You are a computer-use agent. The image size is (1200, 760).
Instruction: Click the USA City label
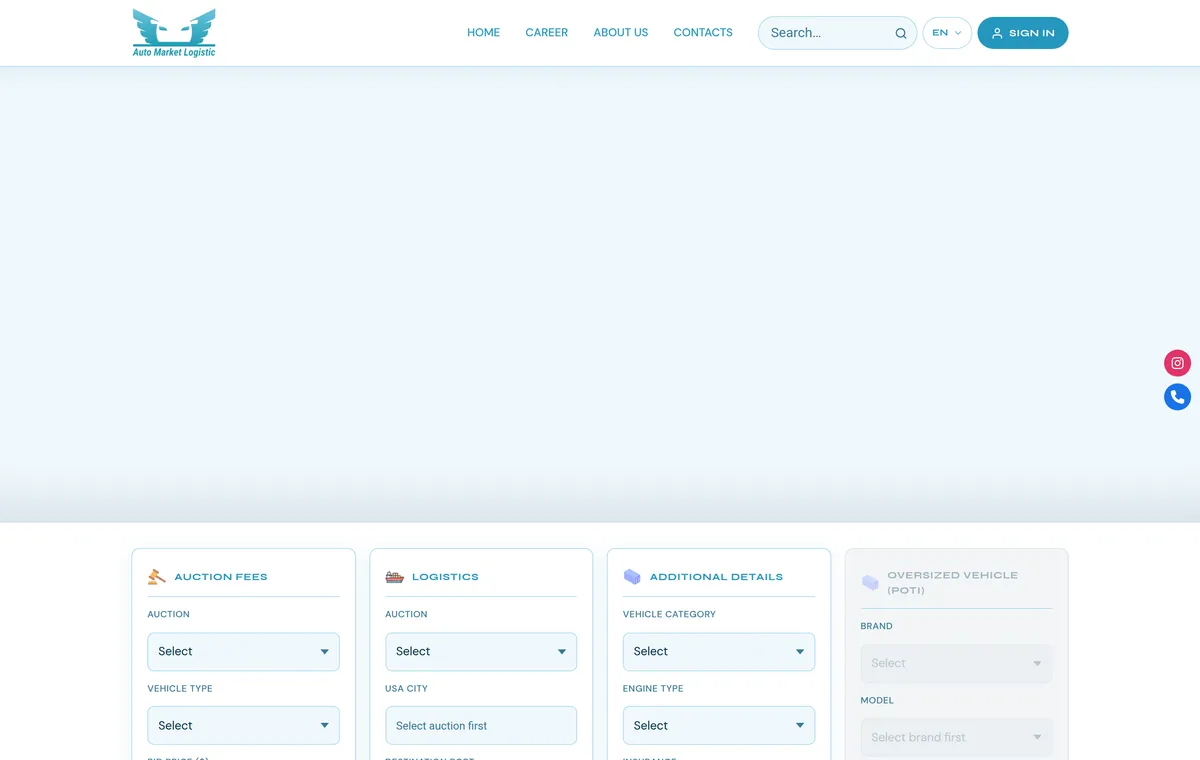[x=406, y=689]
